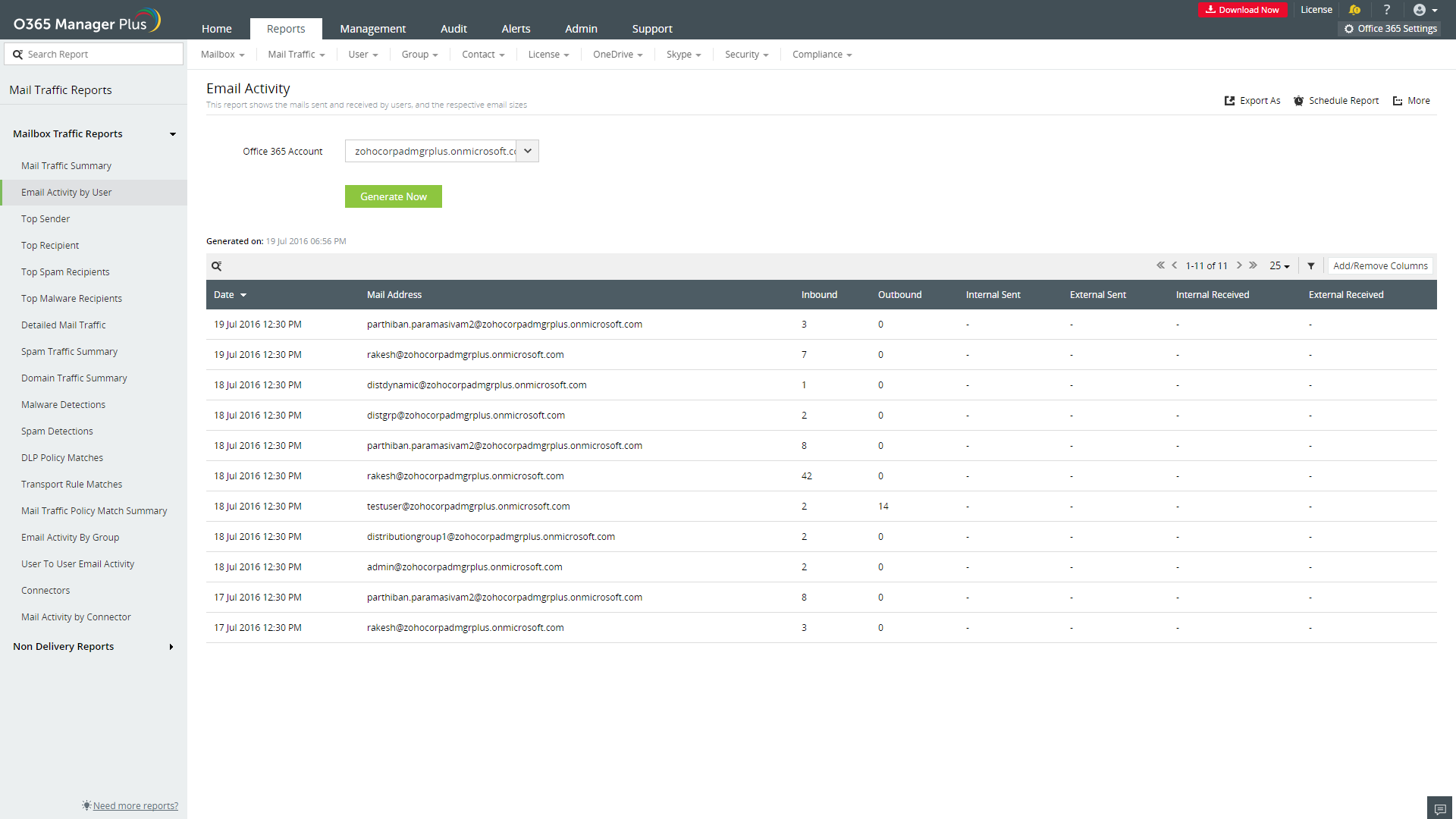The width and height of the screenshot is (1456, 819).
Task: Switch to the Management tab
Action: click(372, 29)
